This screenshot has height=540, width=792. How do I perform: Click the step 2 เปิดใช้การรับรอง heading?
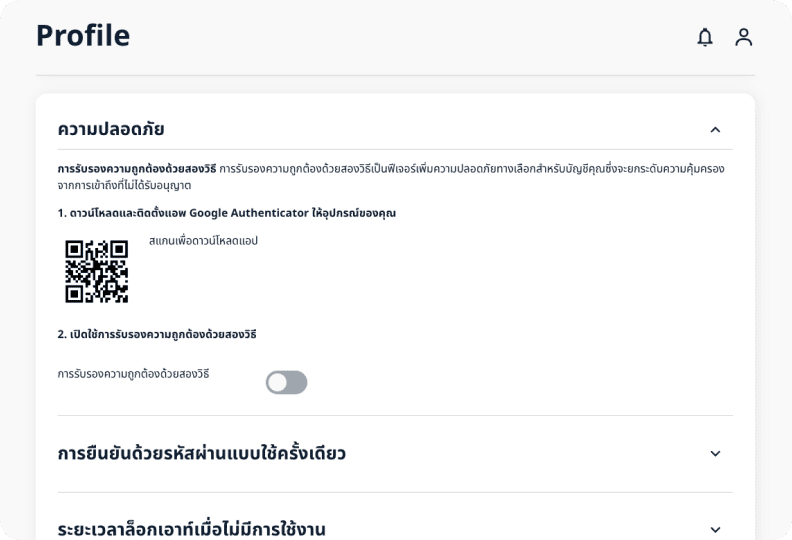point(166,333)
